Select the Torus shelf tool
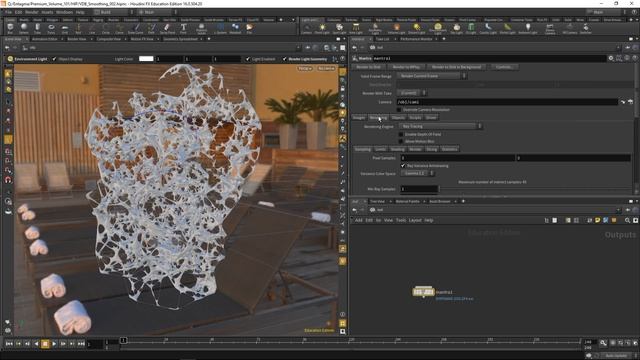The image size is (640, 360). point(51,28)
